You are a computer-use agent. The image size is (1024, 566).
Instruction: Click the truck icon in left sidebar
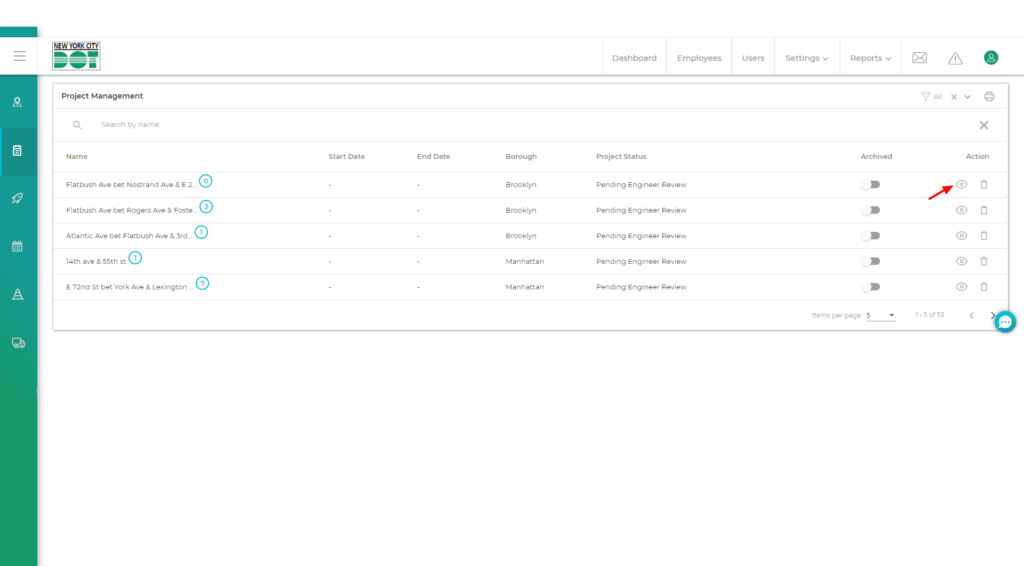point(18,342)
